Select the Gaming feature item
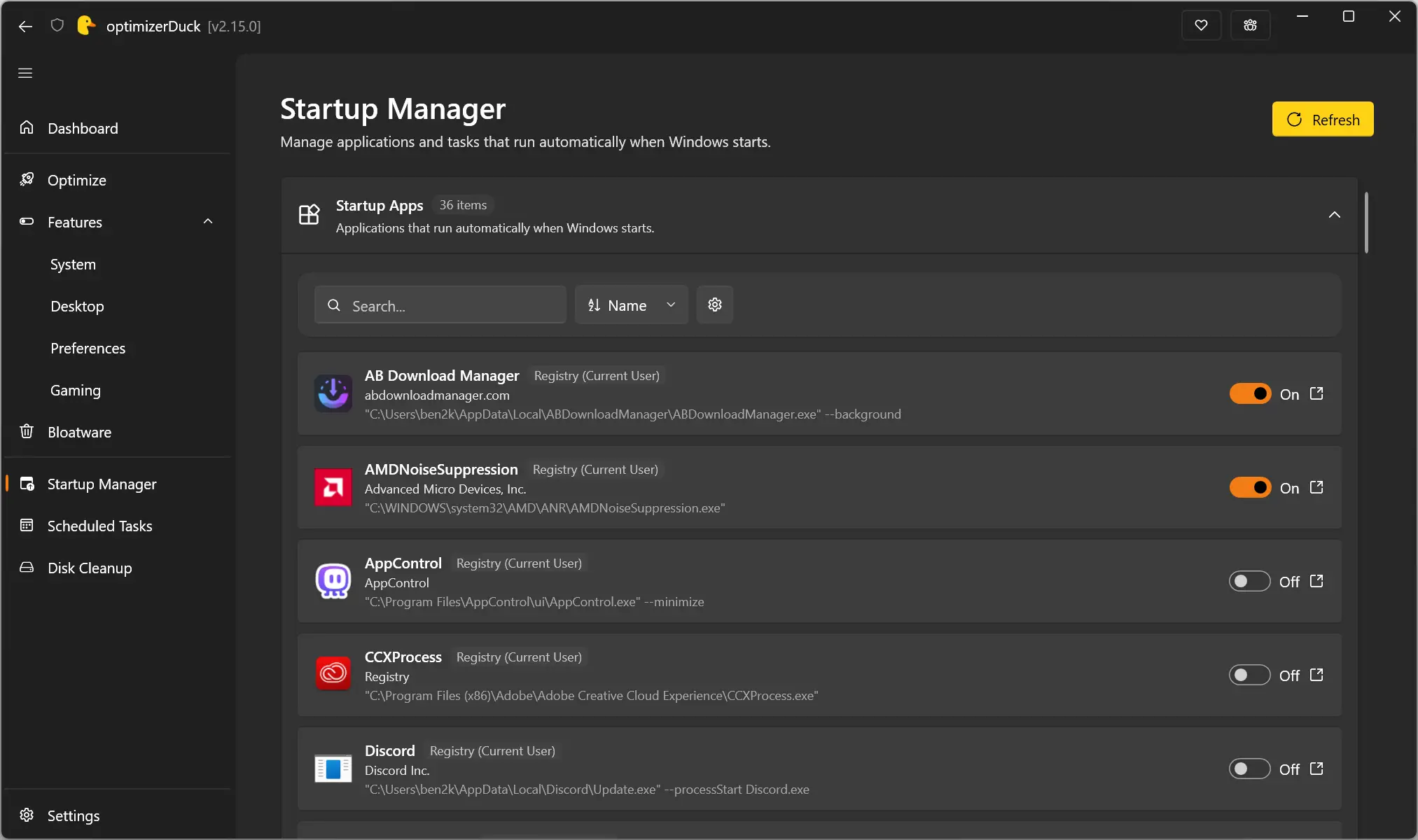 tap(118, 390)
